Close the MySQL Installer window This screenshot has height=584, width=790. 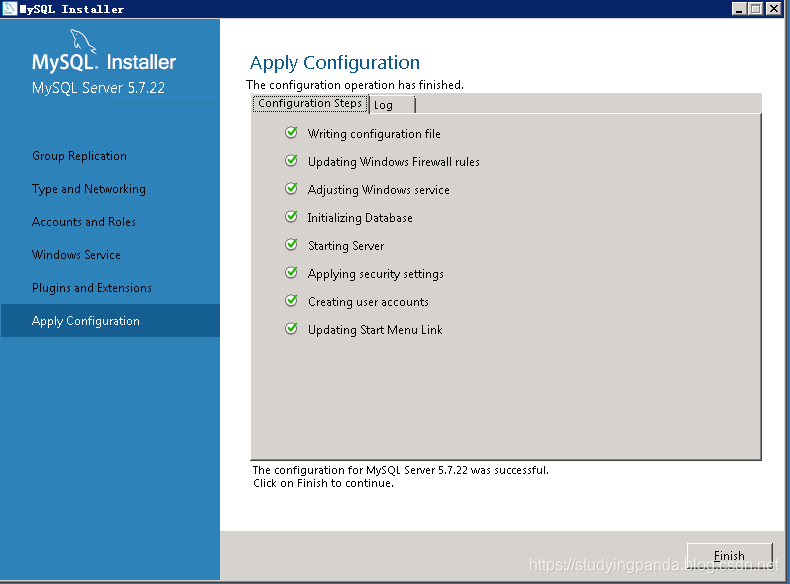(x=773, y=9)
